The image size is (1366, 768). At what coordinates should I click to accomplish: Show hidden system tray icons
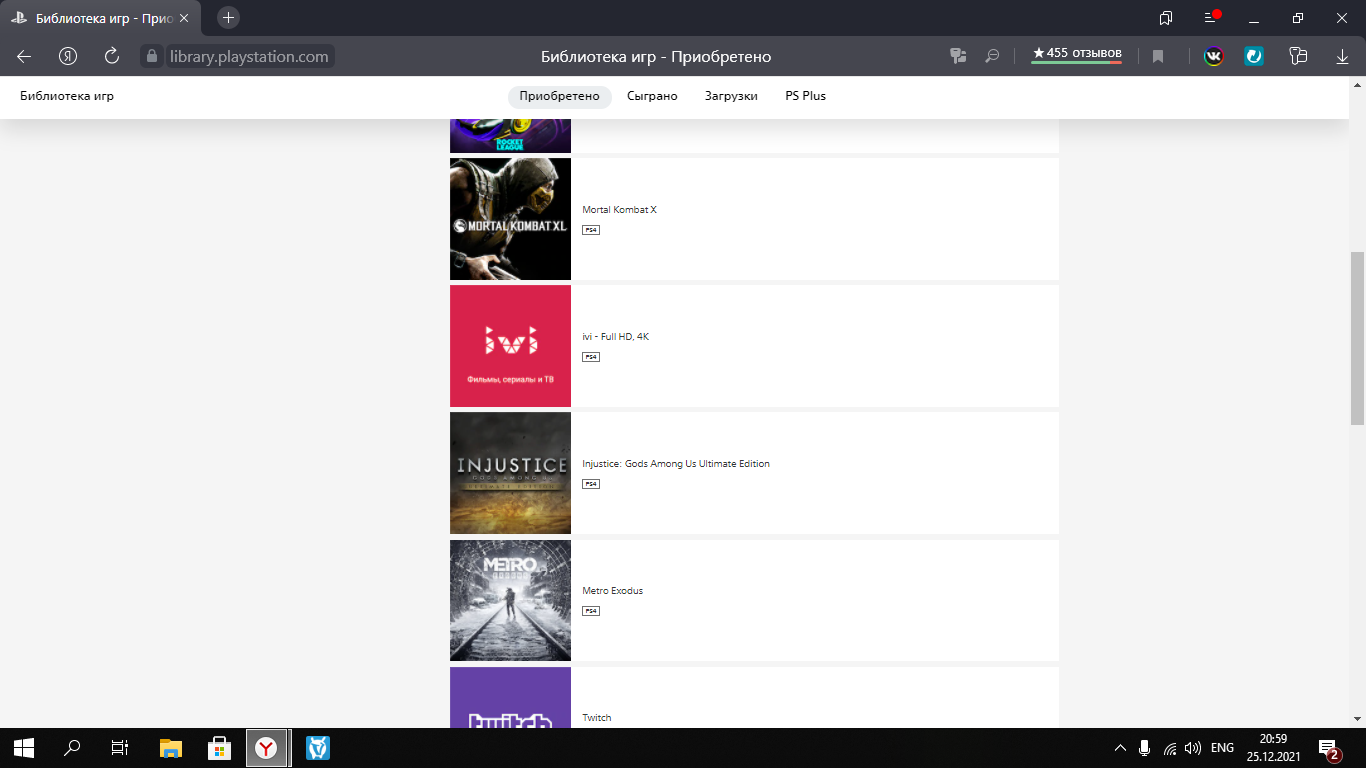(x=1120, y=748)
